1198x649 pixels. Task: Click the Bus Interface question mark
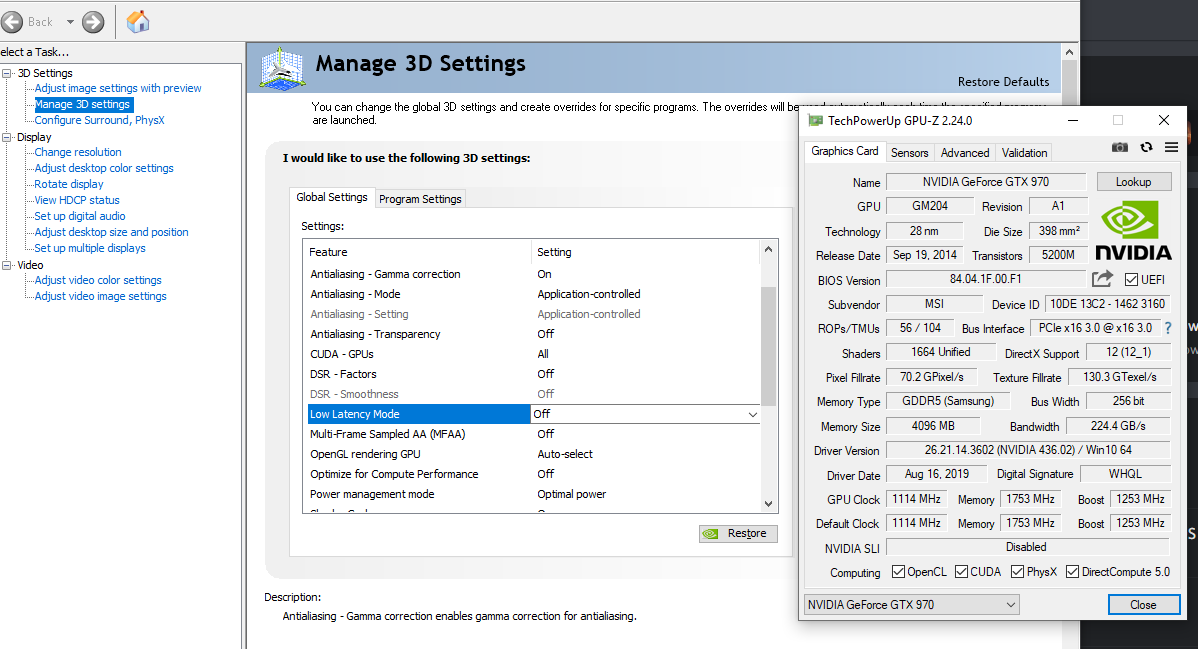click(1167, 328)
